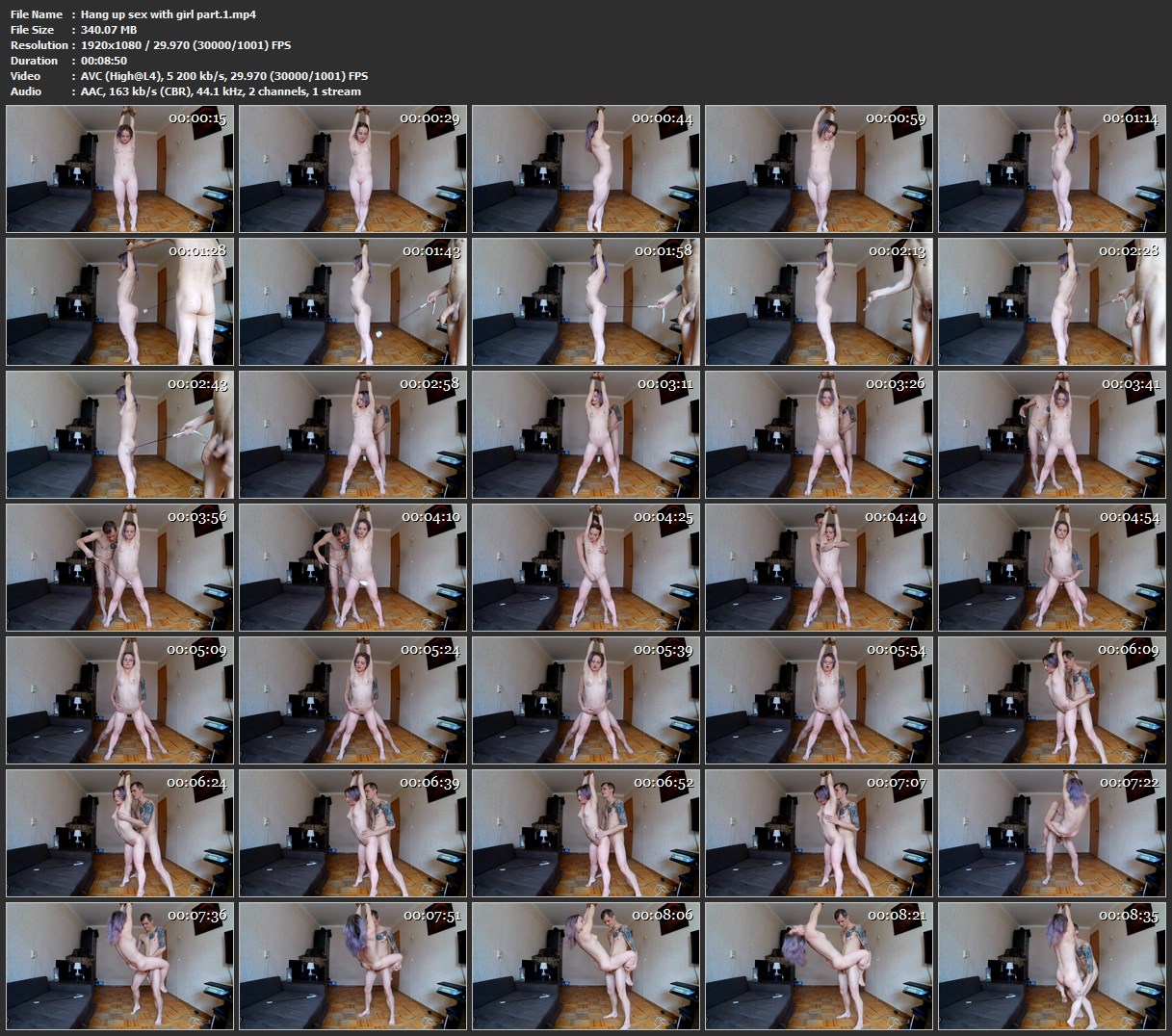Select the frame stamped 00:07:51

(352, 966)
